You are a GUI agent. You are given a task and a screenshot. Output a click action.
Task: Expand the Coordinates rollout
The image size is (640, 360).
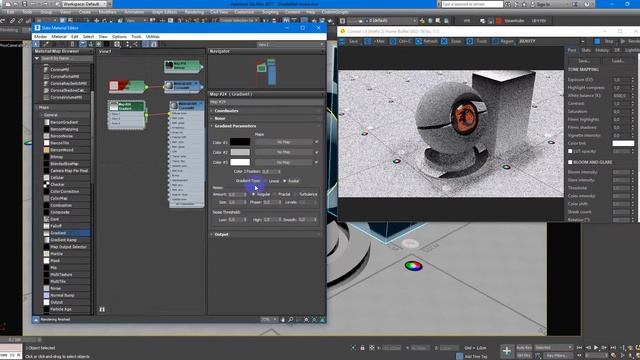(x=264, y=111)
